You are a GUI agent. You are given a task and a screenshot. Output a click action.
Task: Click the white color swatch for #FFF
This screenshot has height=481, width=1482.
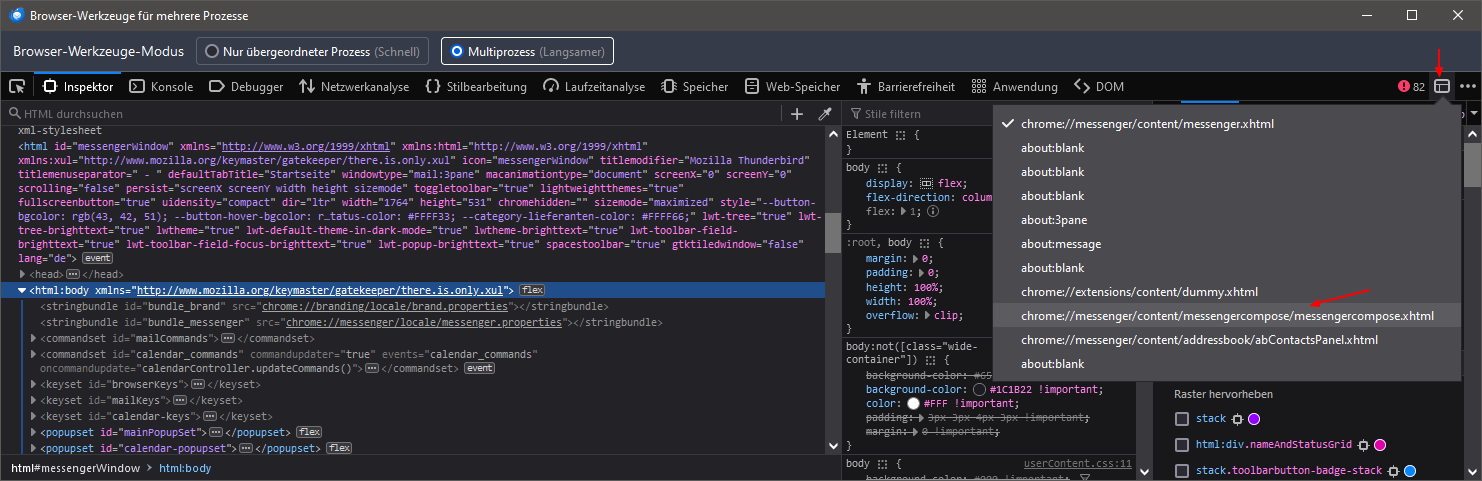(x=911, y=404)
